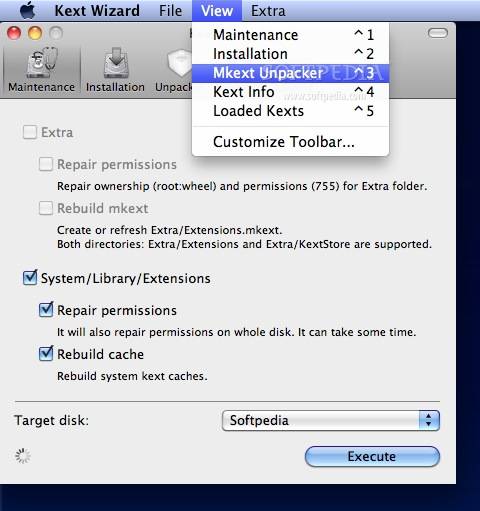480x511 pixels.
Task: Click the Target disk popup arrows
Action: [429, 420]
